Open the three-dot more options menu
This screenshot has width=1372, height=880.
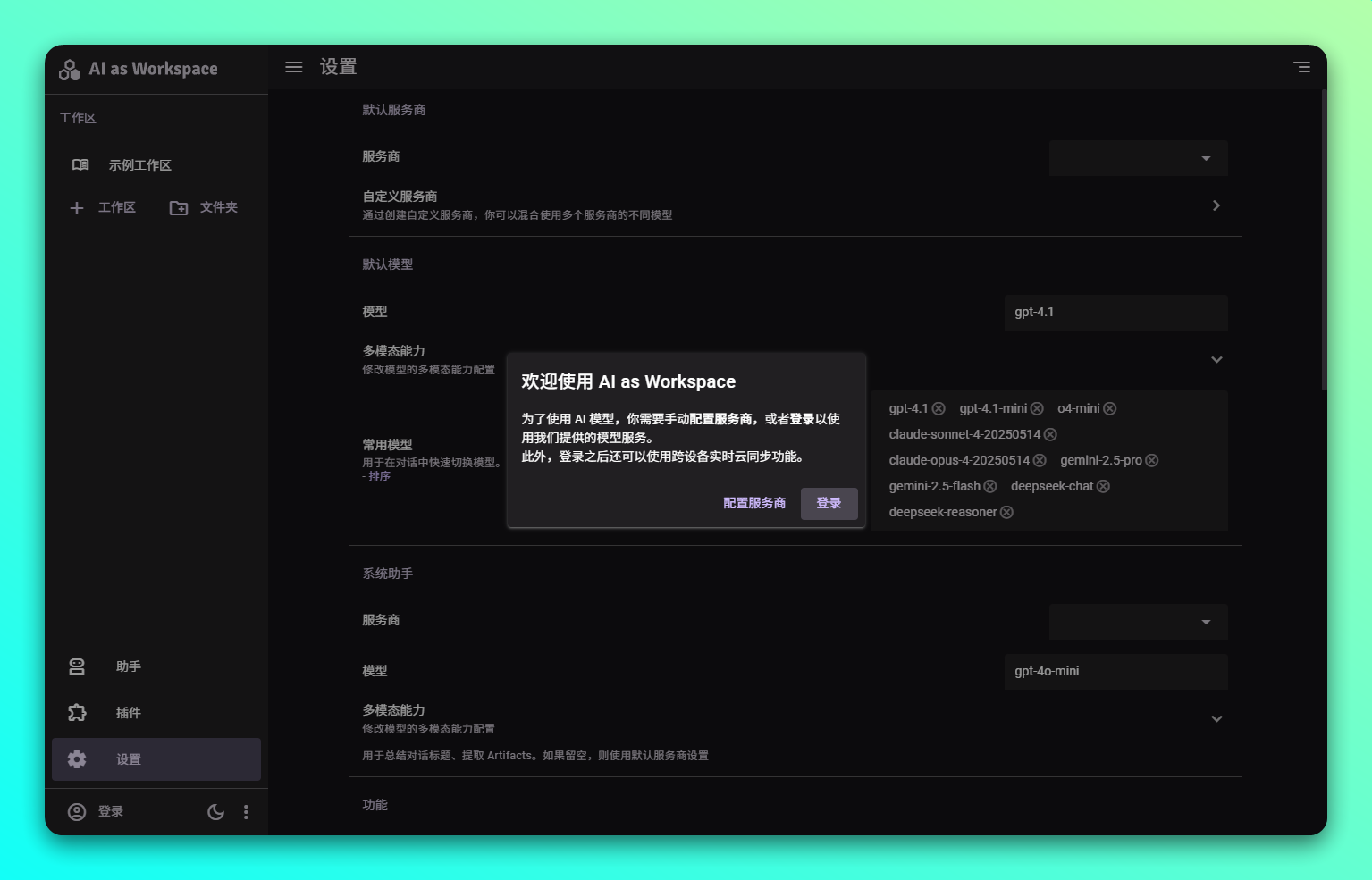pyautogui.click(x=246, y=811)
